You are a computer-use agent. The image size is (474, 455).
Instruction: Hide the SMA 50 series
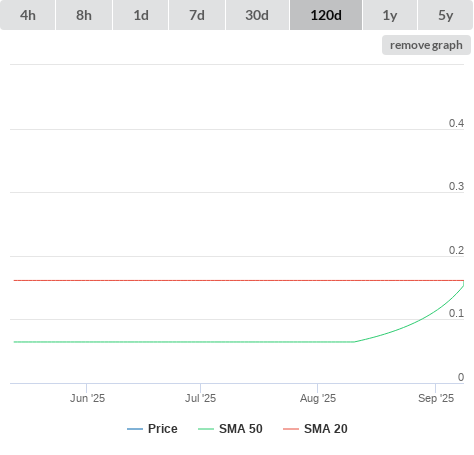click(x=230, y=429)
